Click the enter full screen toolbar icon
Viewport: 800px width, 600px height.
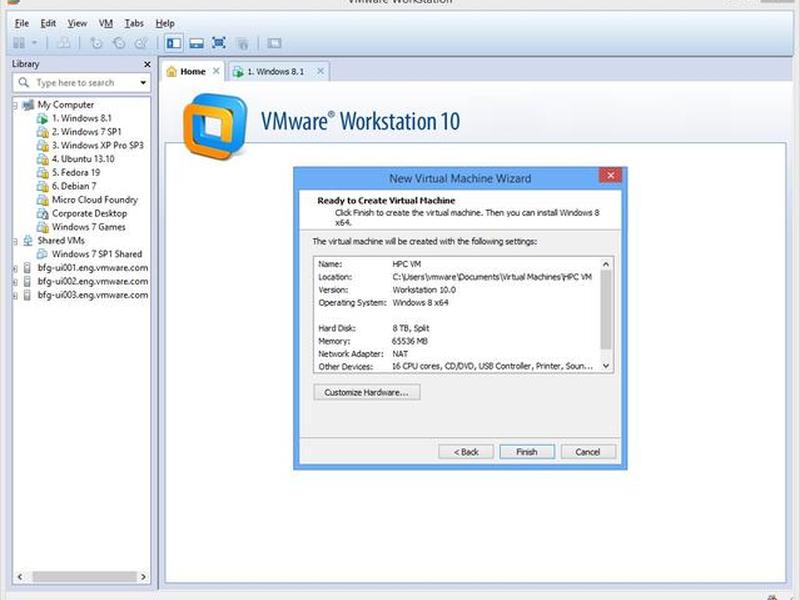tap(219, 43)
